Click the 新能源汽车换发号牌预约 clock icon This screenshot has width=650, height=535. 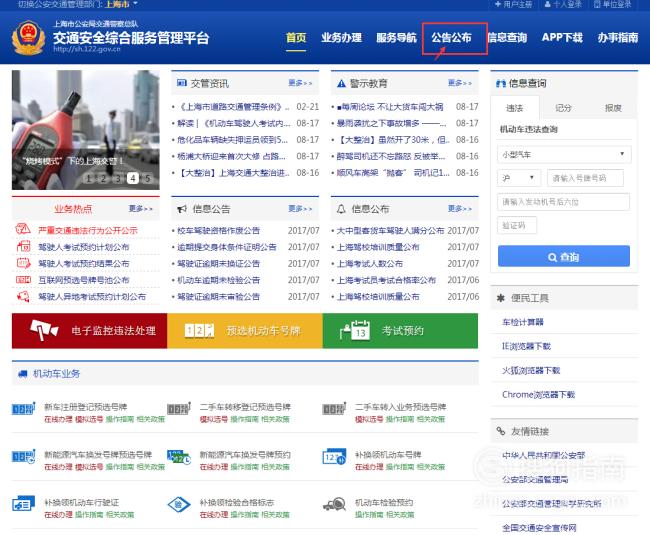[179, 457]
